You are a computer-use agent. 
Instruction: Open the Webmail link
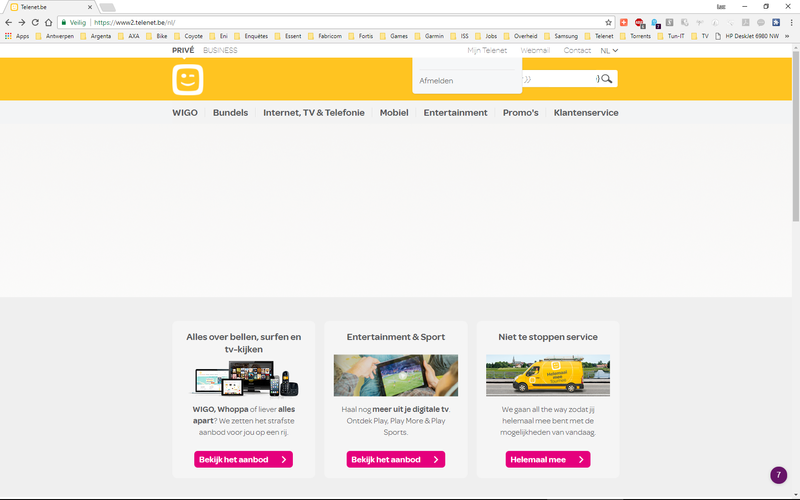point(535,50)
